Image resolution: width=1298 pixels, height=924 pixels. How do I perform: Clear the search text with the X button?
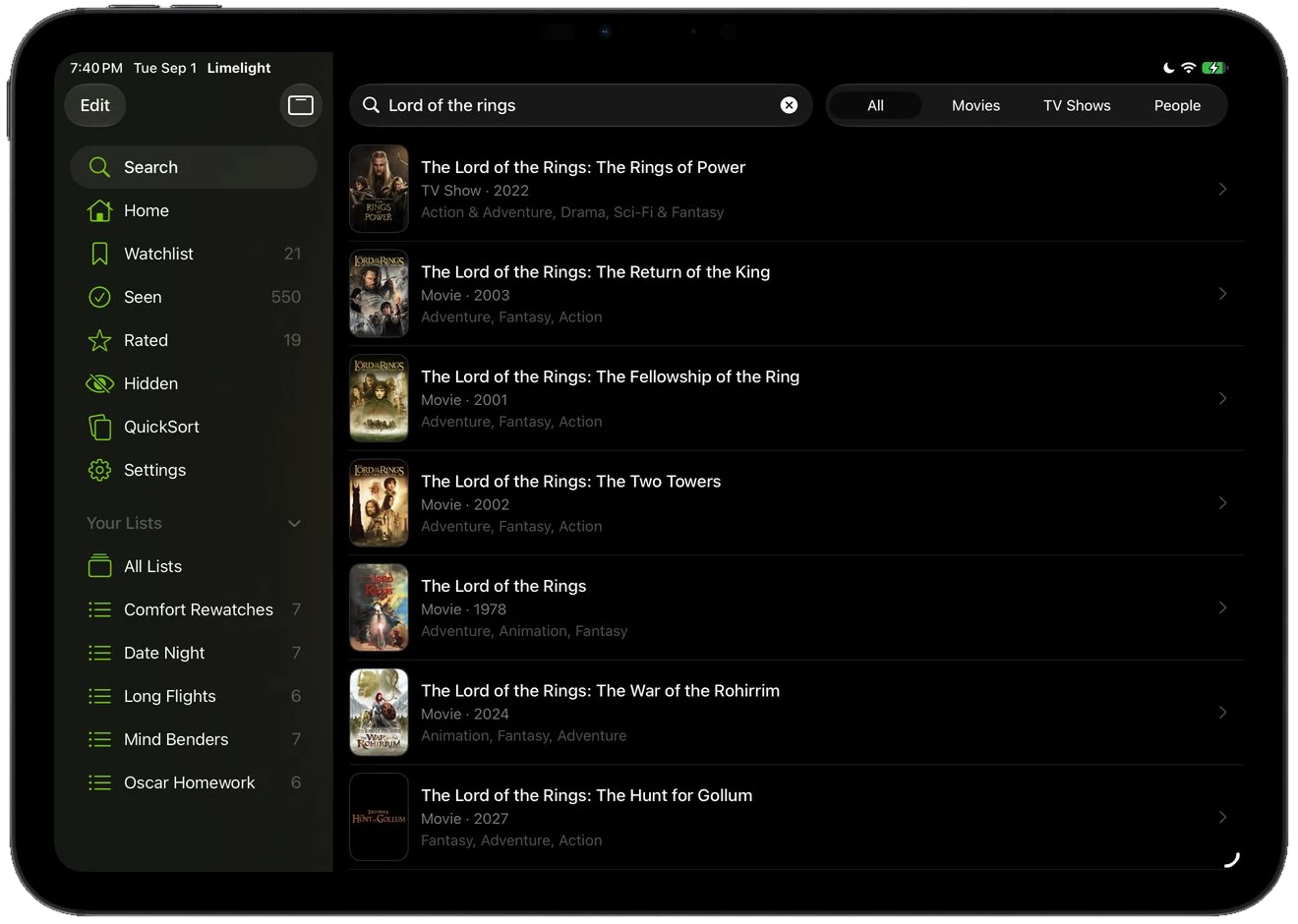789,105
